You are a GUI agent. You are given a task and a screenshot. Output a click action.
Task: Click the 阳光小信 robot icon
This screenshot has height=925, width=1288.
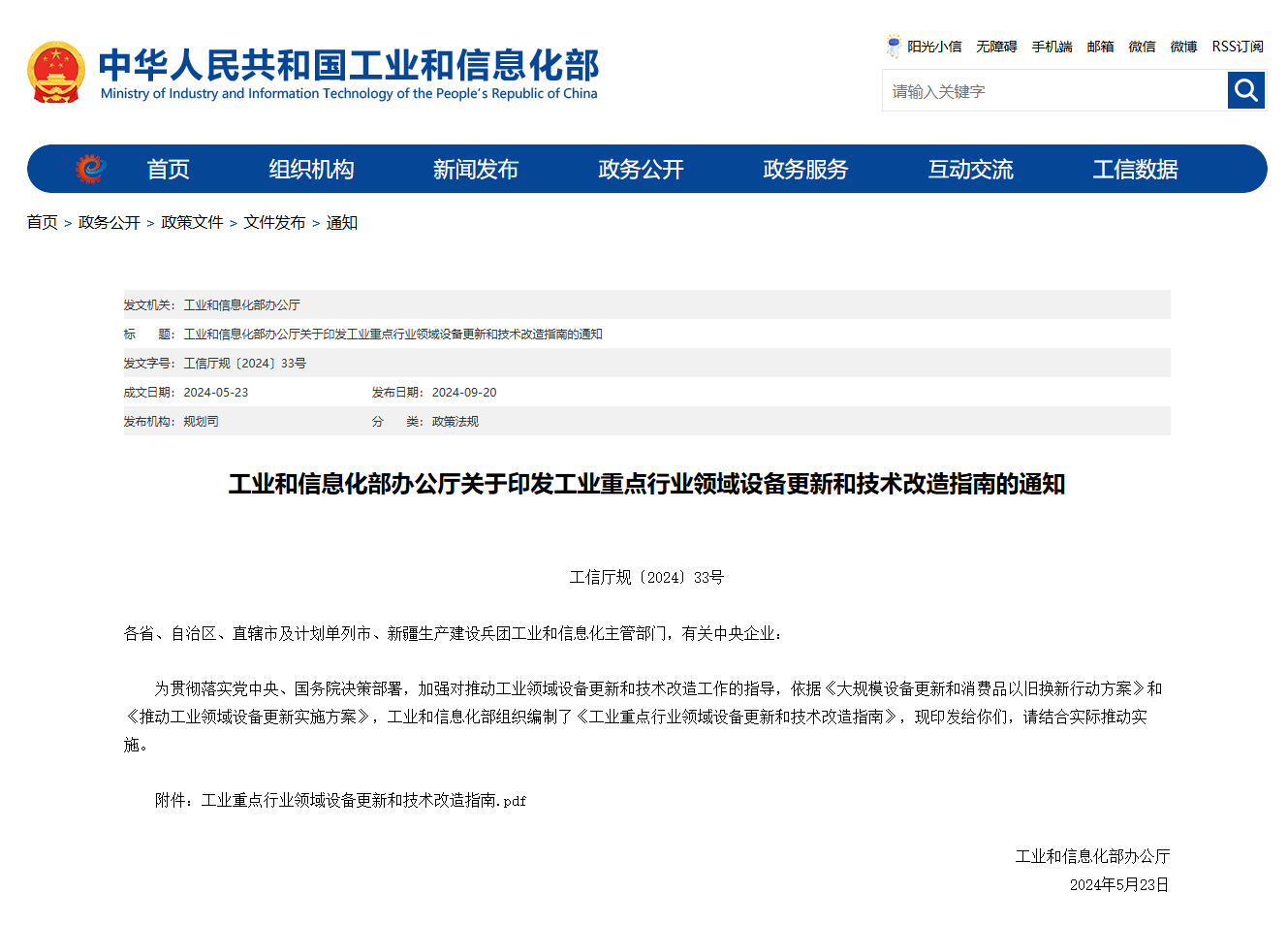pyautogui.click(x=894, y=47)
